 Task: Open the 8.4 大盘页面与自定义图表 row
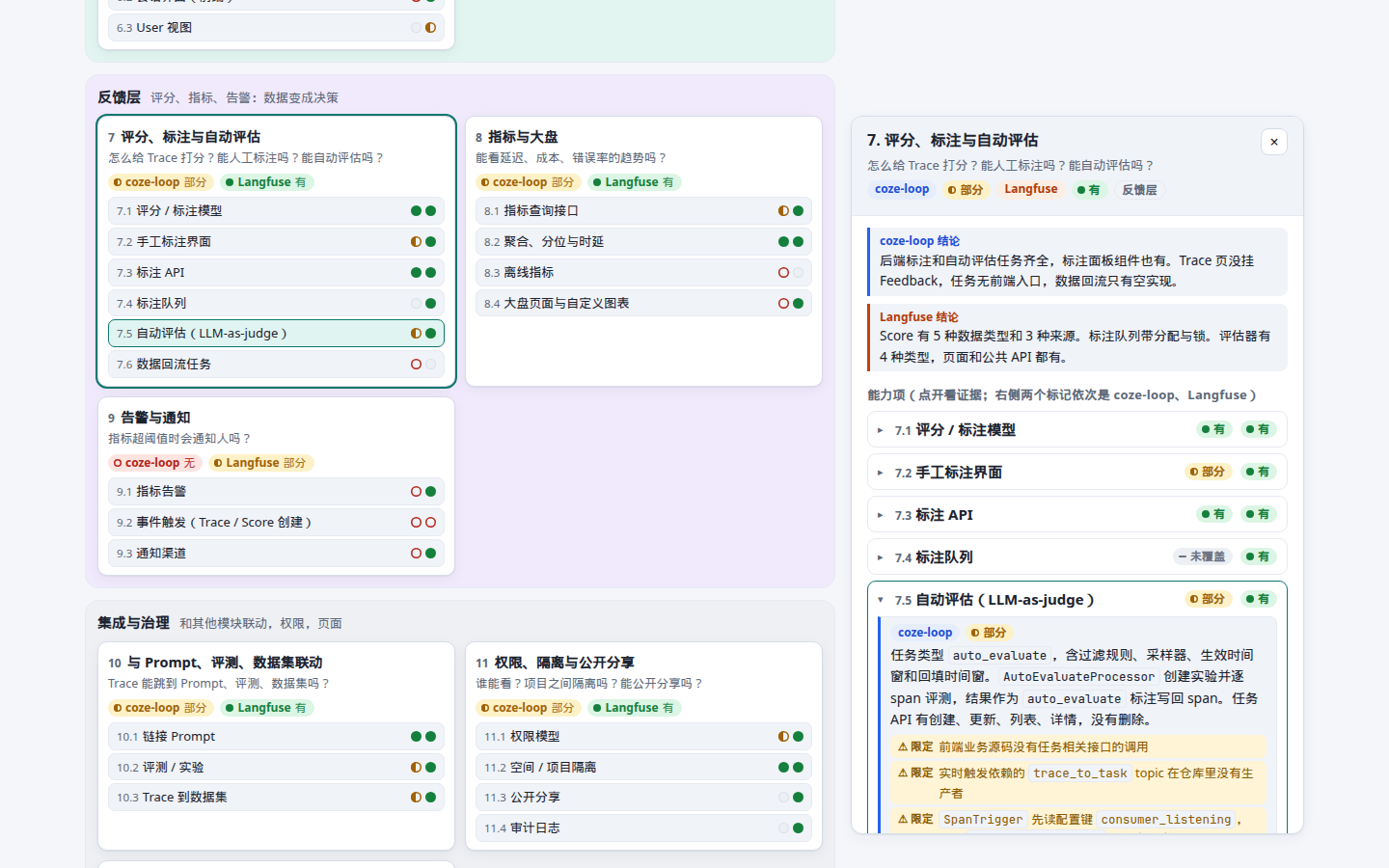[x=643, y=304]
